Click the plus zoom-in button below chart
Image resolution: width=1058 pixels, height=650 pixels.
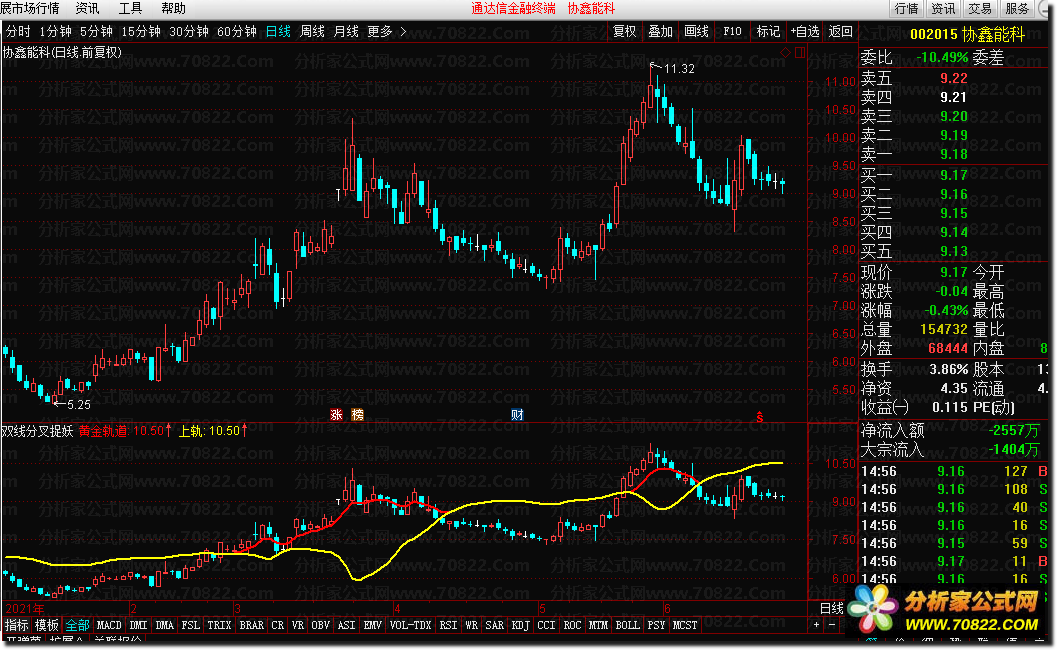(x=816, y=625)
